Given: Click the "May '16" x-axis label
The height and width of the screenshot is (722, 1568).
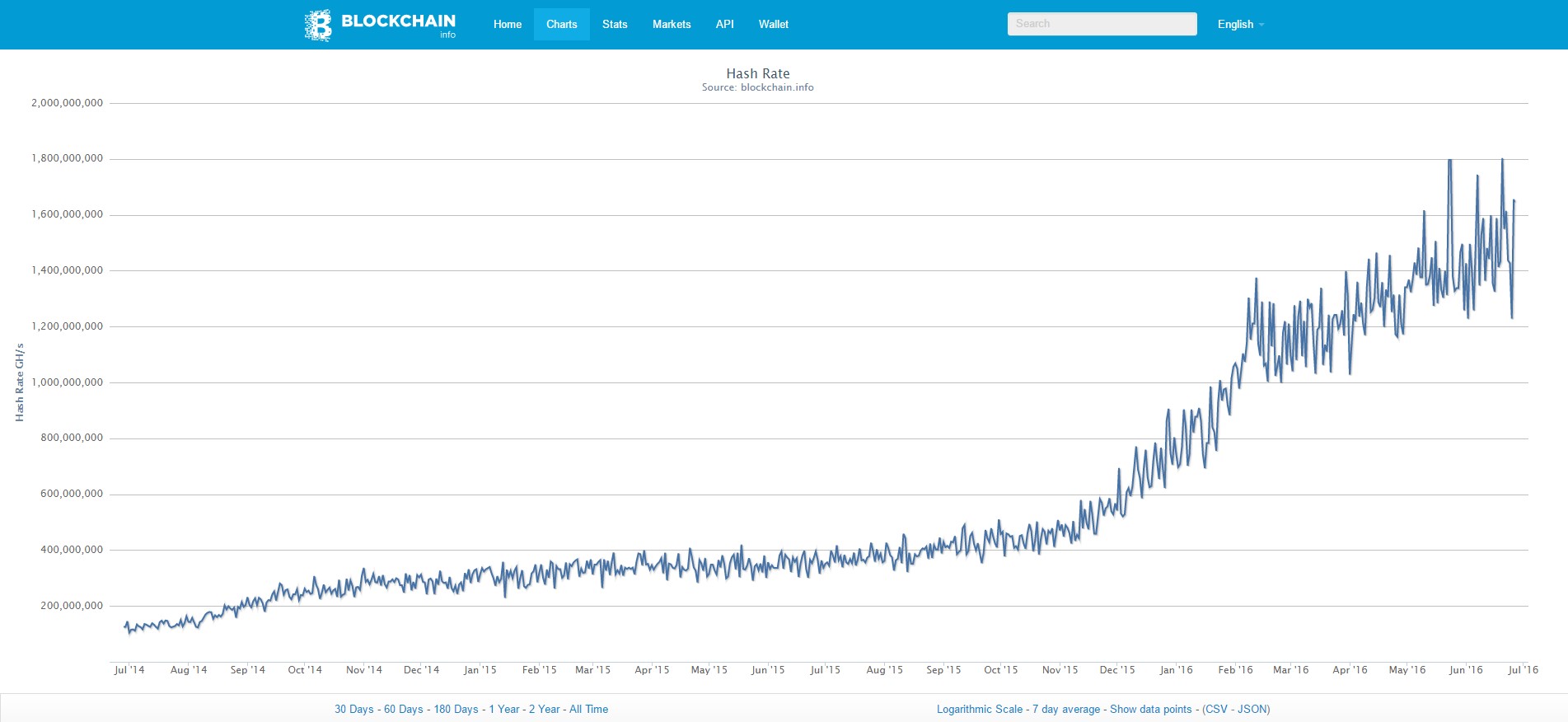Looking at the screenshot, I should 1407,670.
